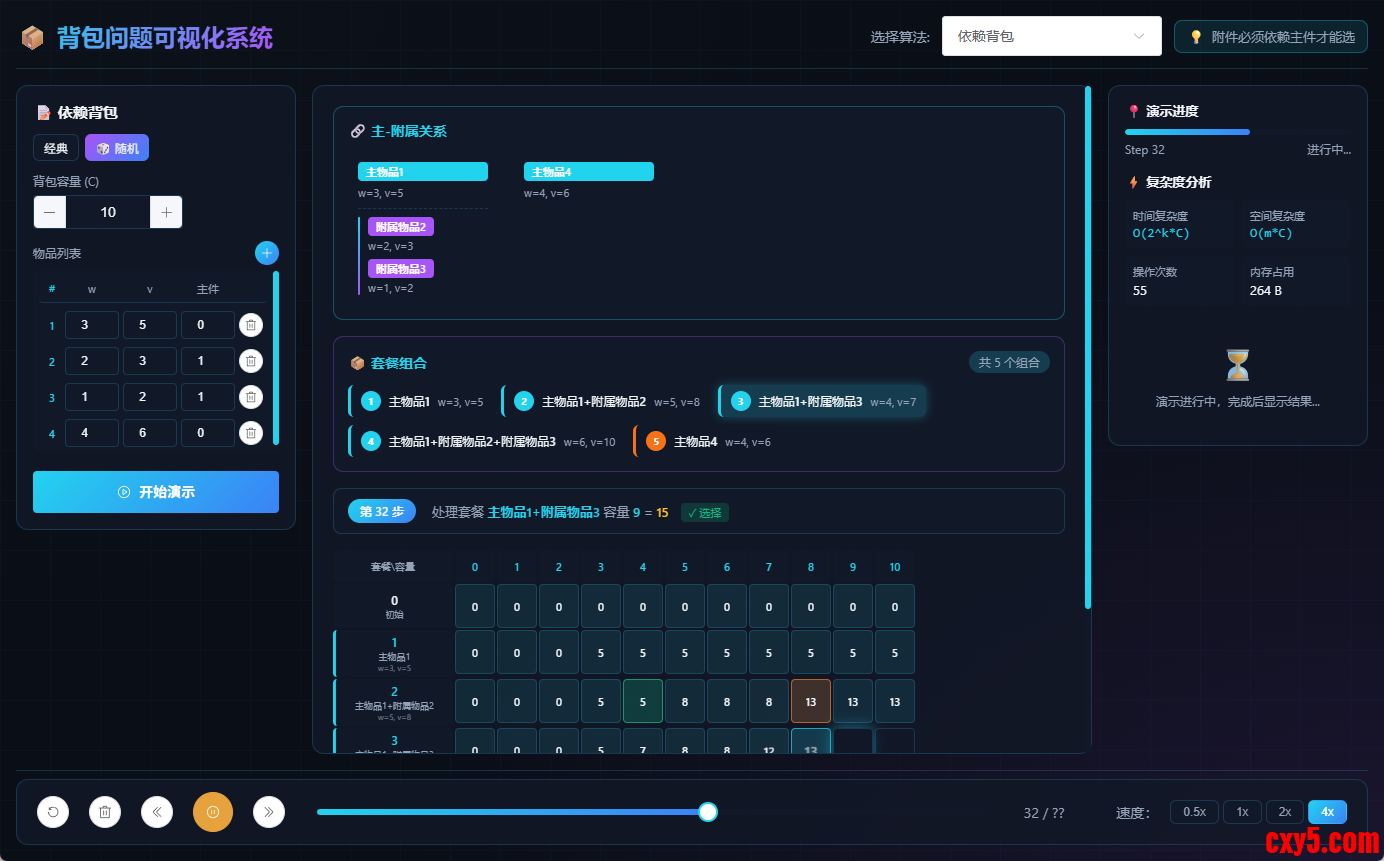Remove item 4 using its trash icon

pyautogui.click(x=251, y=433)
